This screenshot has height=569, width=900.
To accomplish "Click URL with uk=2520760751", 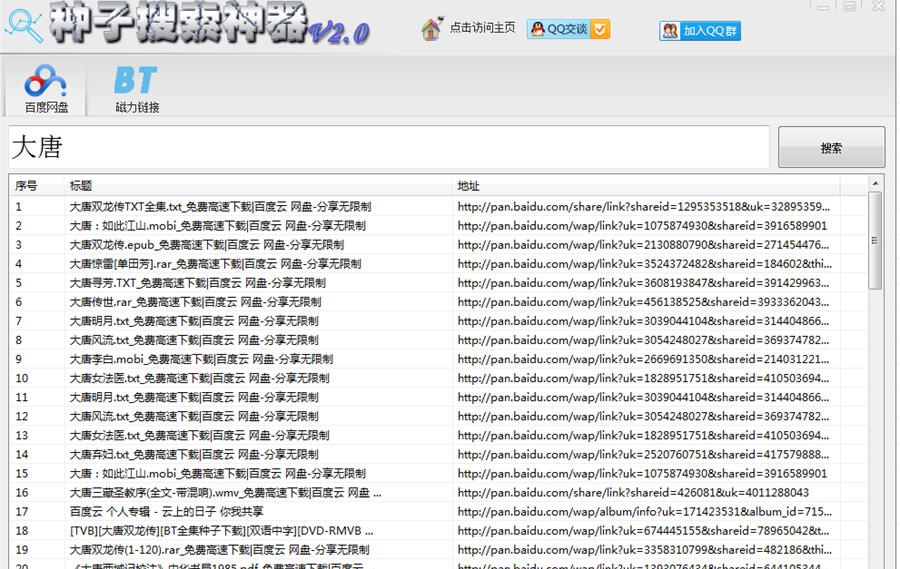I will (643, 454).
